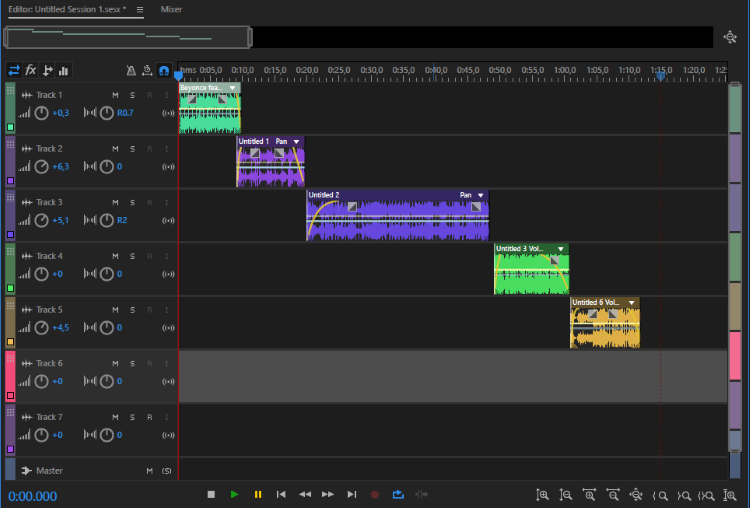
Task: Toggle the metronome icon
Action: coord(131,71)
